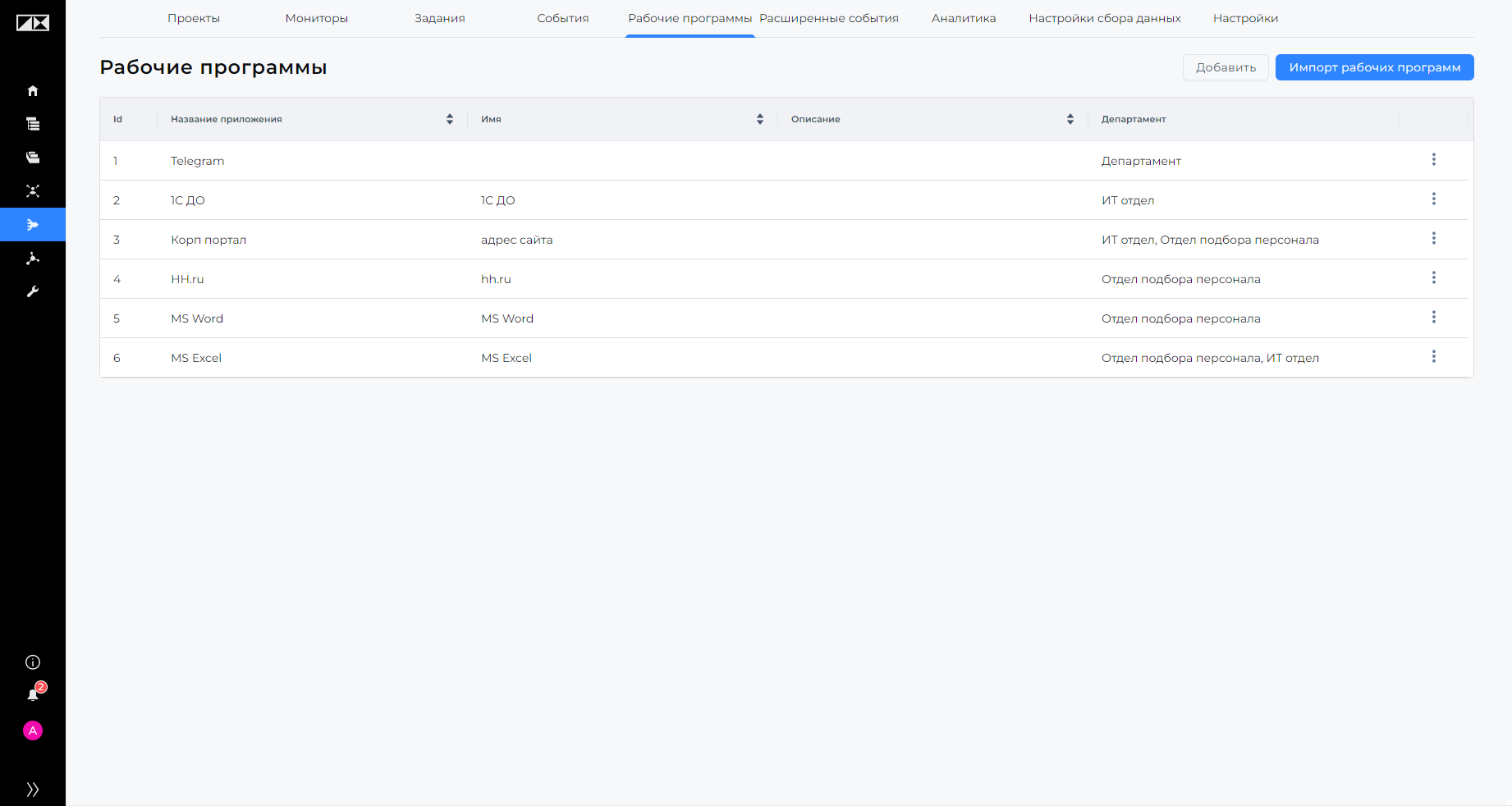This screenshot has height=806, width=1512.
Task: Open three-dot menu for MS Excel row
Action: point(1434,356)
